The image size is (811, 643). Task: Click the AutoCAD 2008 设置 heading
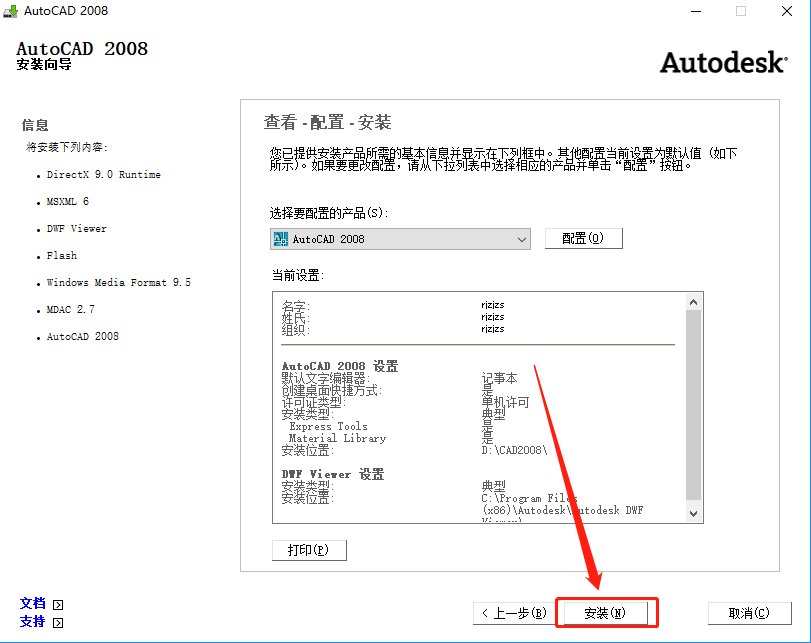click(340, 366)
